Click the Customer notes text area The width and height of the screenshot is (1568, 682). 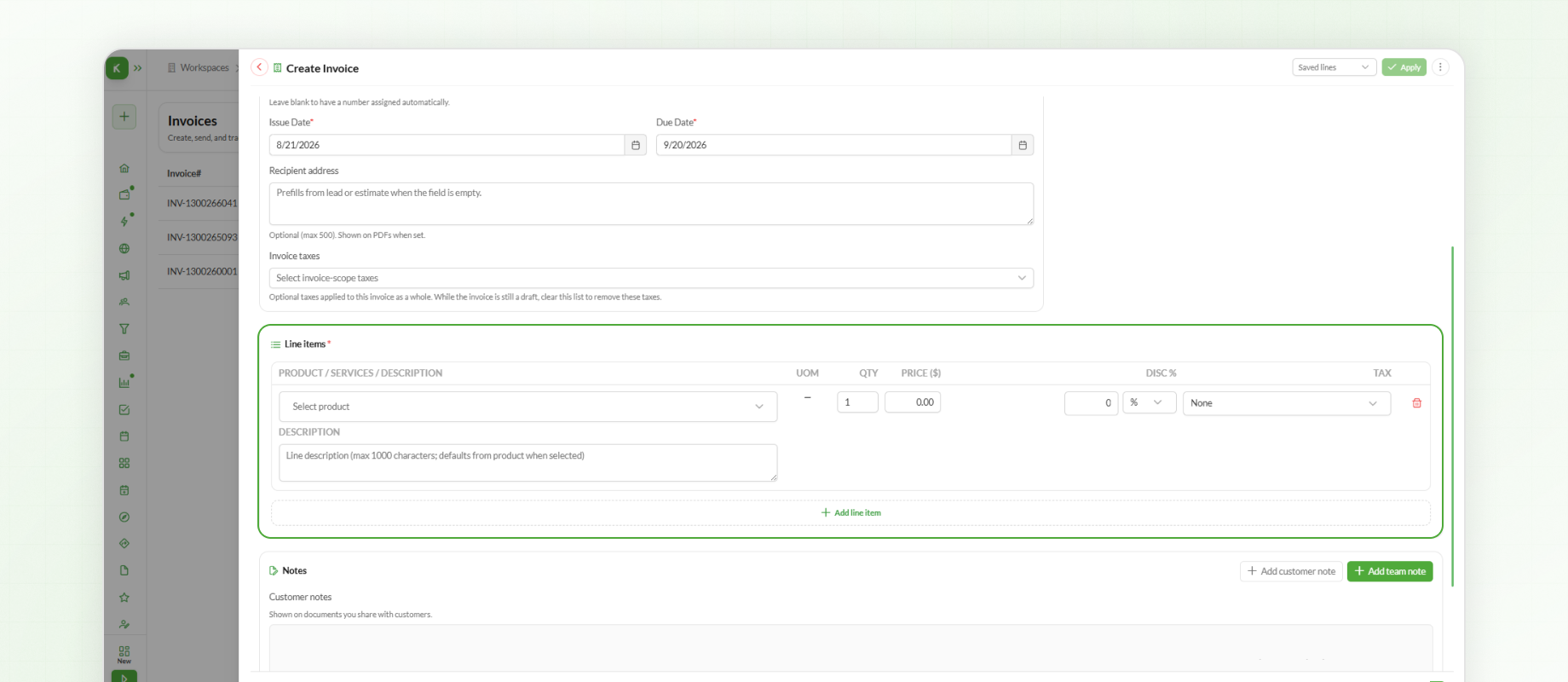850,648
